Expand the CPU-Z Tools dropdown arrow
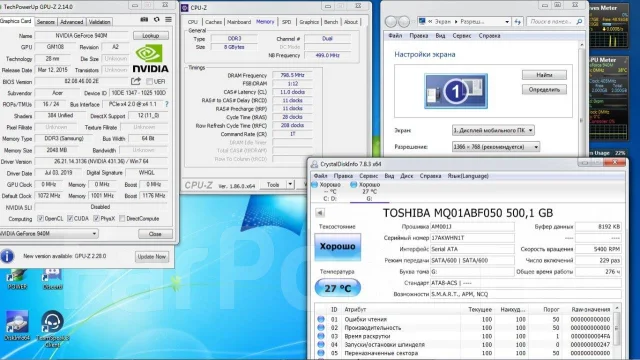The image size is (640, 360). [290, 184]
